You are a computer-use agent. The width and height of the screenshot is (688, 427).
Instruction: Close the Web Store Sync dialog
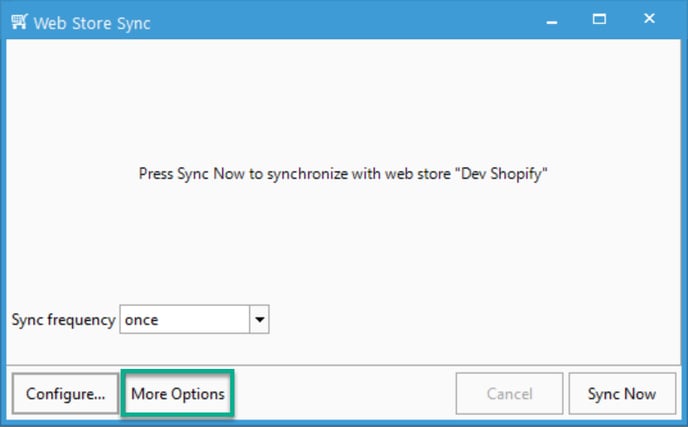pyautogui.click(x=649, y=18)
